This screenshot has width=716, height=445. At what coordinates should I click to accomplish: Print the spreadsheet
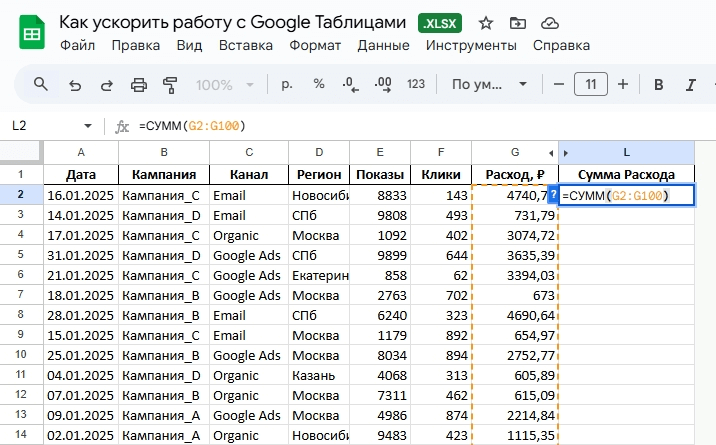(139, 85)
